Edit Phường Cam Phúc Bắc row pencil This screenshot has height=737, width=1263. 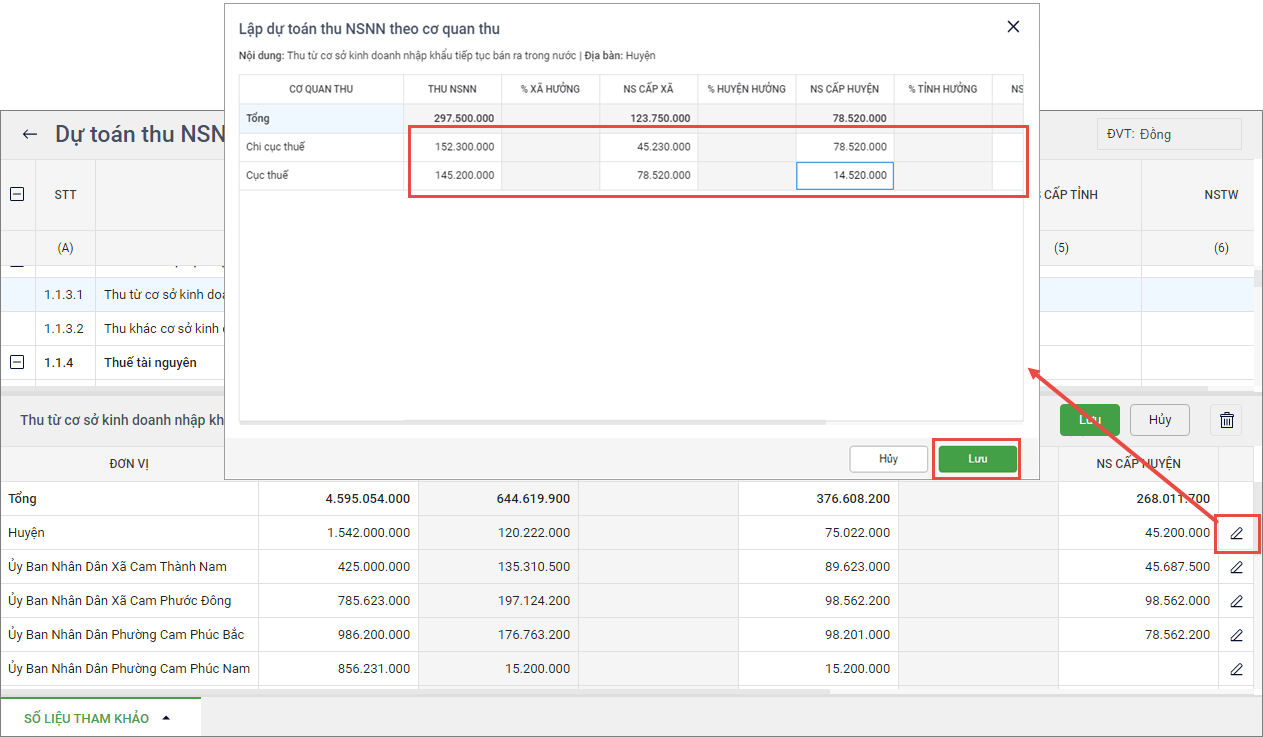[x=1236, y=635]
